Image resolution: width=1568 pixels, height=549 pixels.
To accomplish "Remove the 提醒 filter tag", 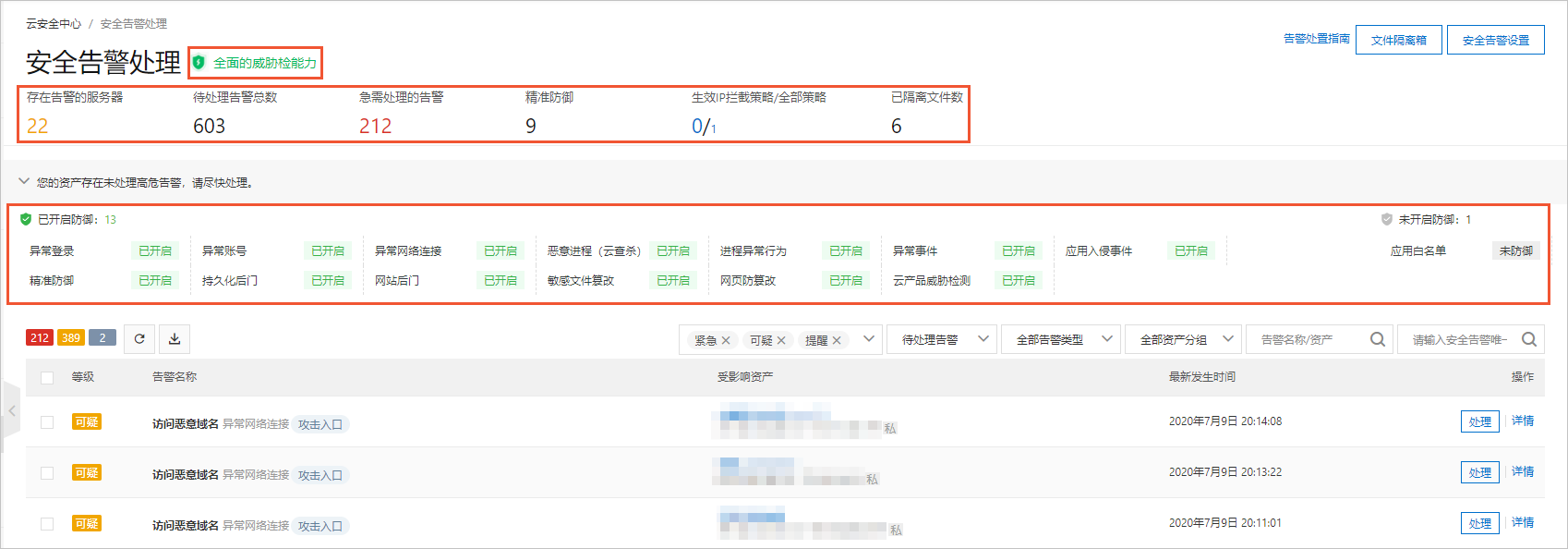I will [x=837, y=340].
